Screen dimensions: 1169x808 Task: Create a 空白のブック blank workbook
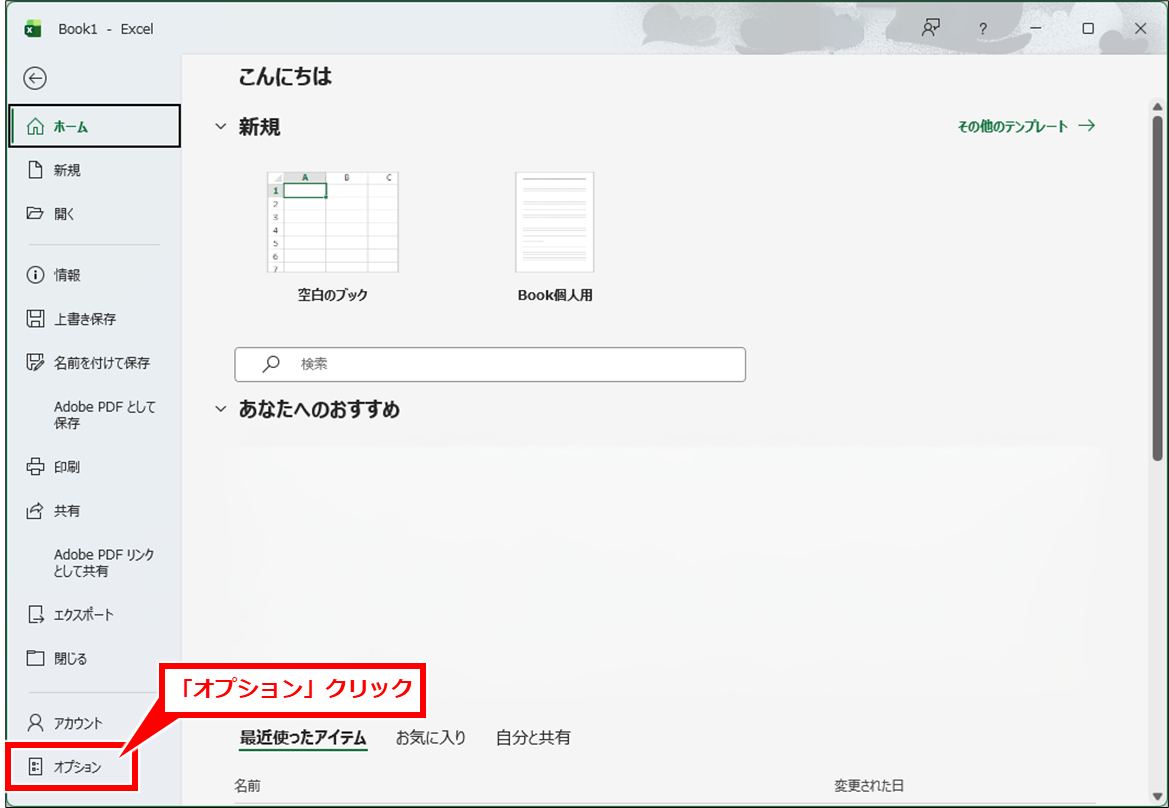coord(332,223)
